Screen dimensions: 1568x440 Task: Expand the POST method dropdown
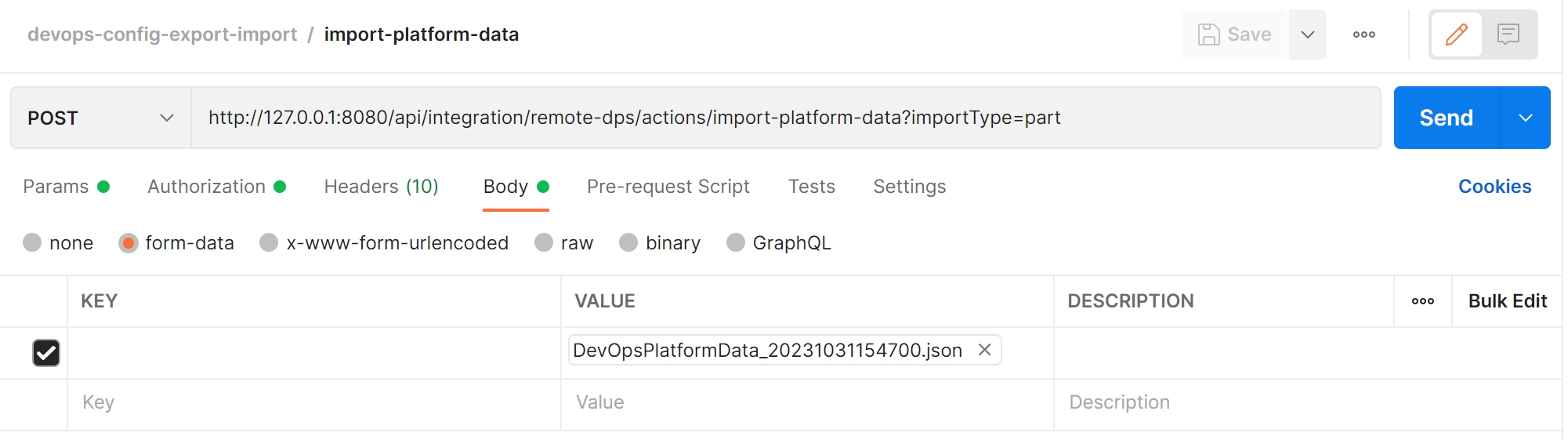pyautogui.click(x=100, y=118)
